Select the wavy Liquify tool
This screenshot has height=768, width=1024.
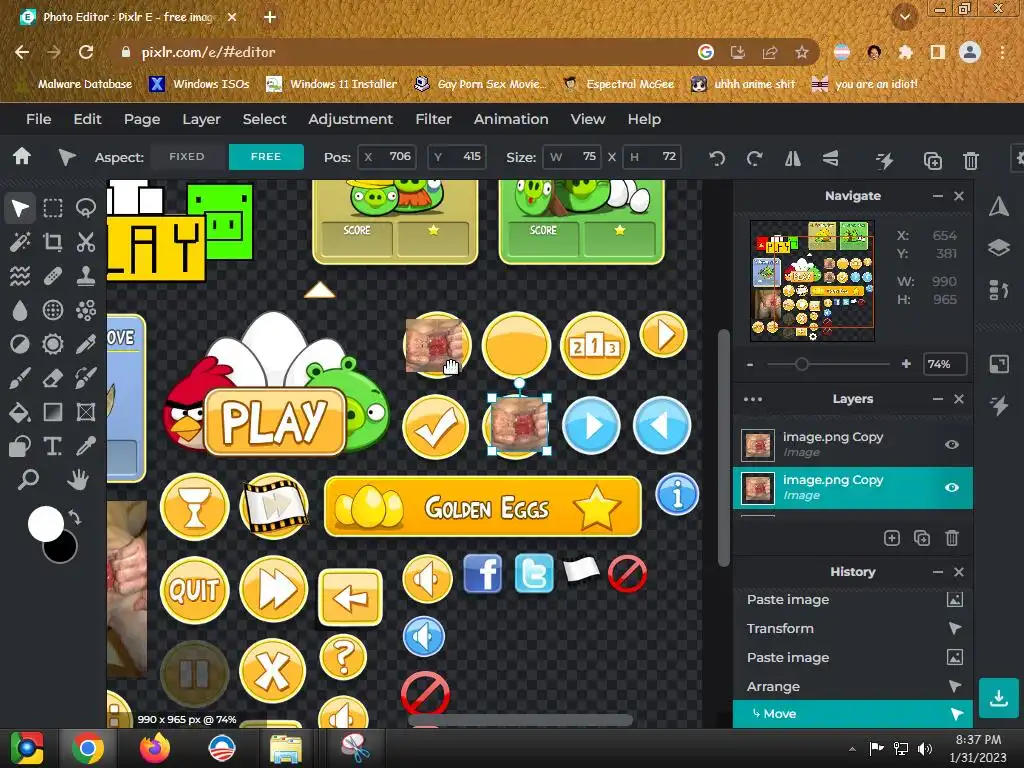[20, 276]
